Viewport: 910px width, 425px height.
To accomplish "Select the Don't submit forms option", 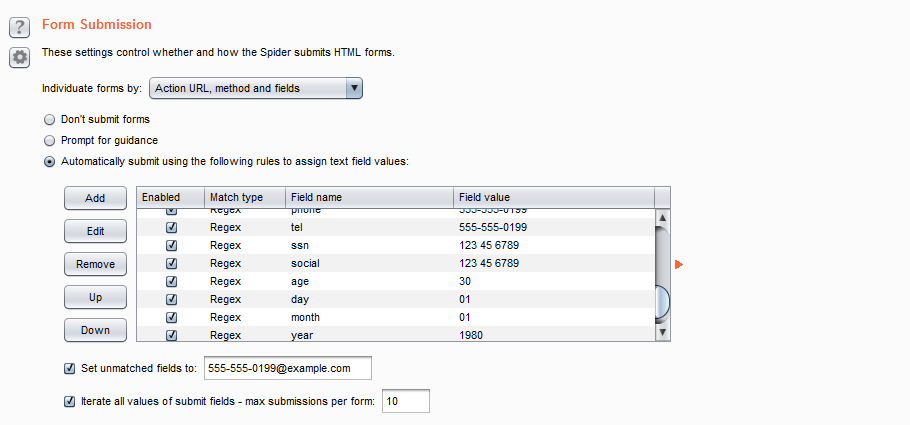I will (50, 119).
